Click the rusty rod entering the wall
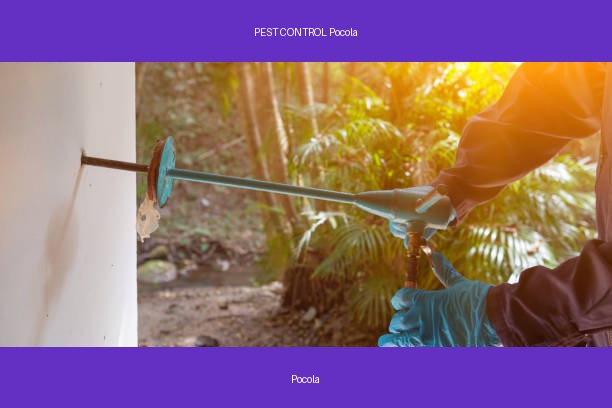612x408 pixels. click(x=114, y=164)
